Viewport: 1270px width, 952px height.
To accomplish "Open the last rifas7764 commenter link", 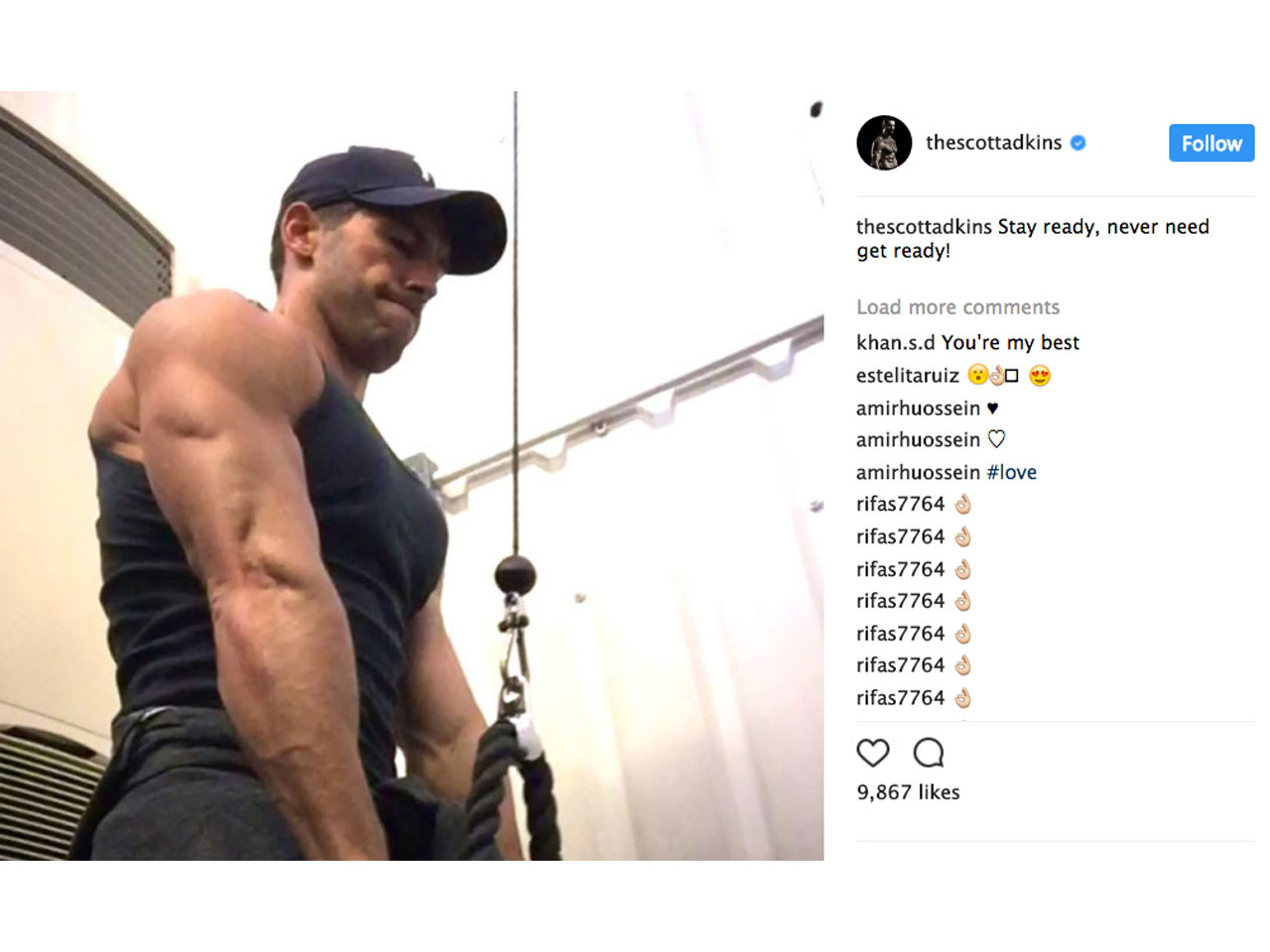I will pos(900,698).
